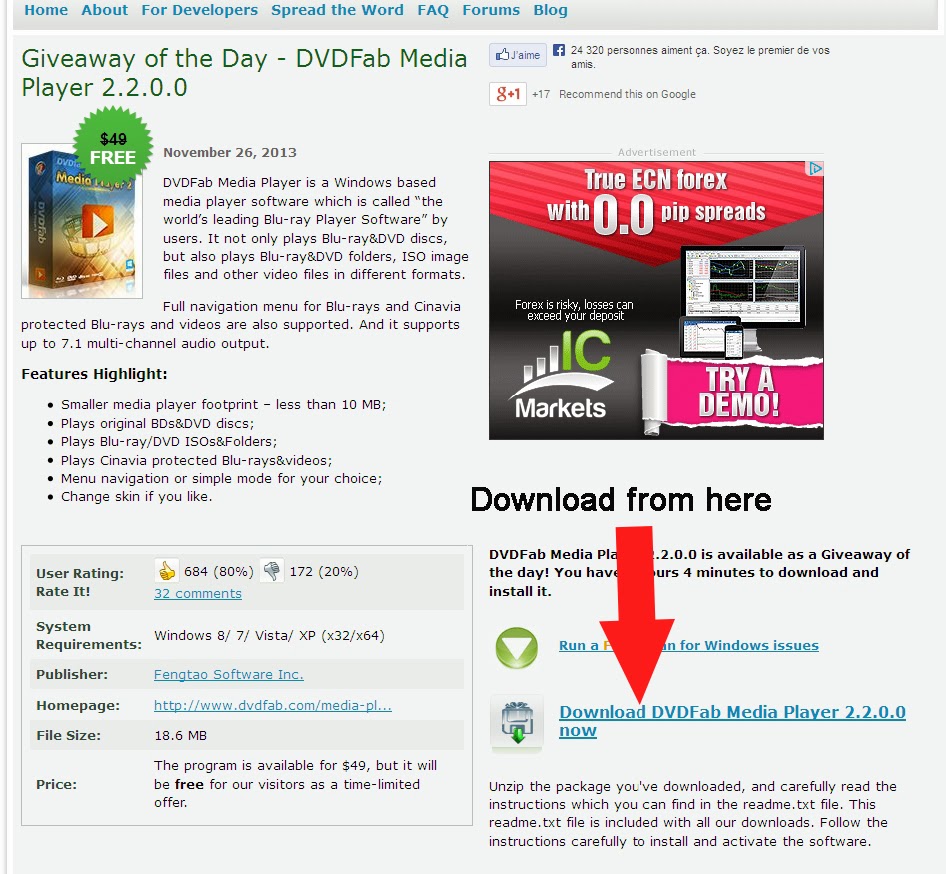Click the AdChoices icon on advertisement
This screenshot has height=874, width=946.
815,168
